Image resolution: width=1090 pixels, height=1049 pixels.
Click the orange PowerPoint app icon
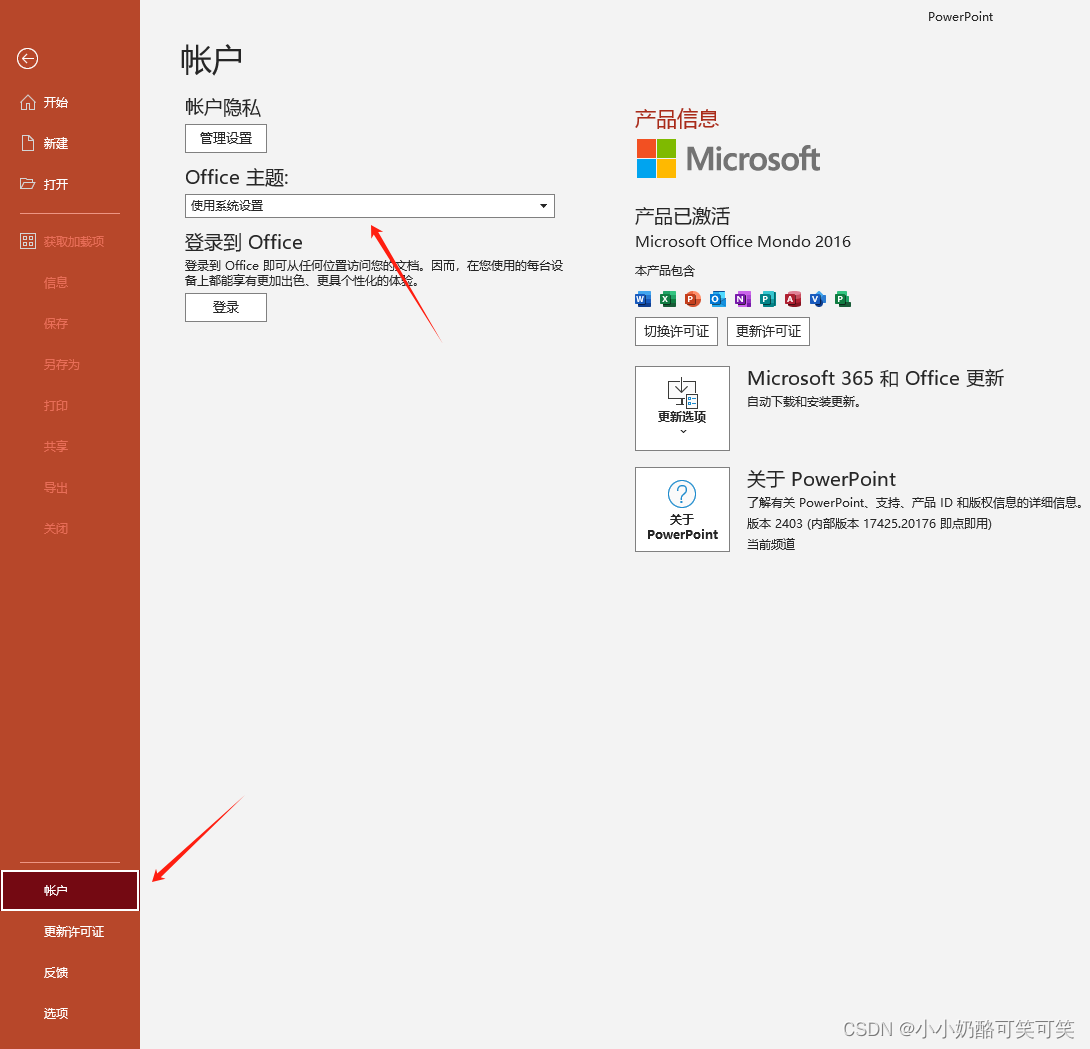692,299
